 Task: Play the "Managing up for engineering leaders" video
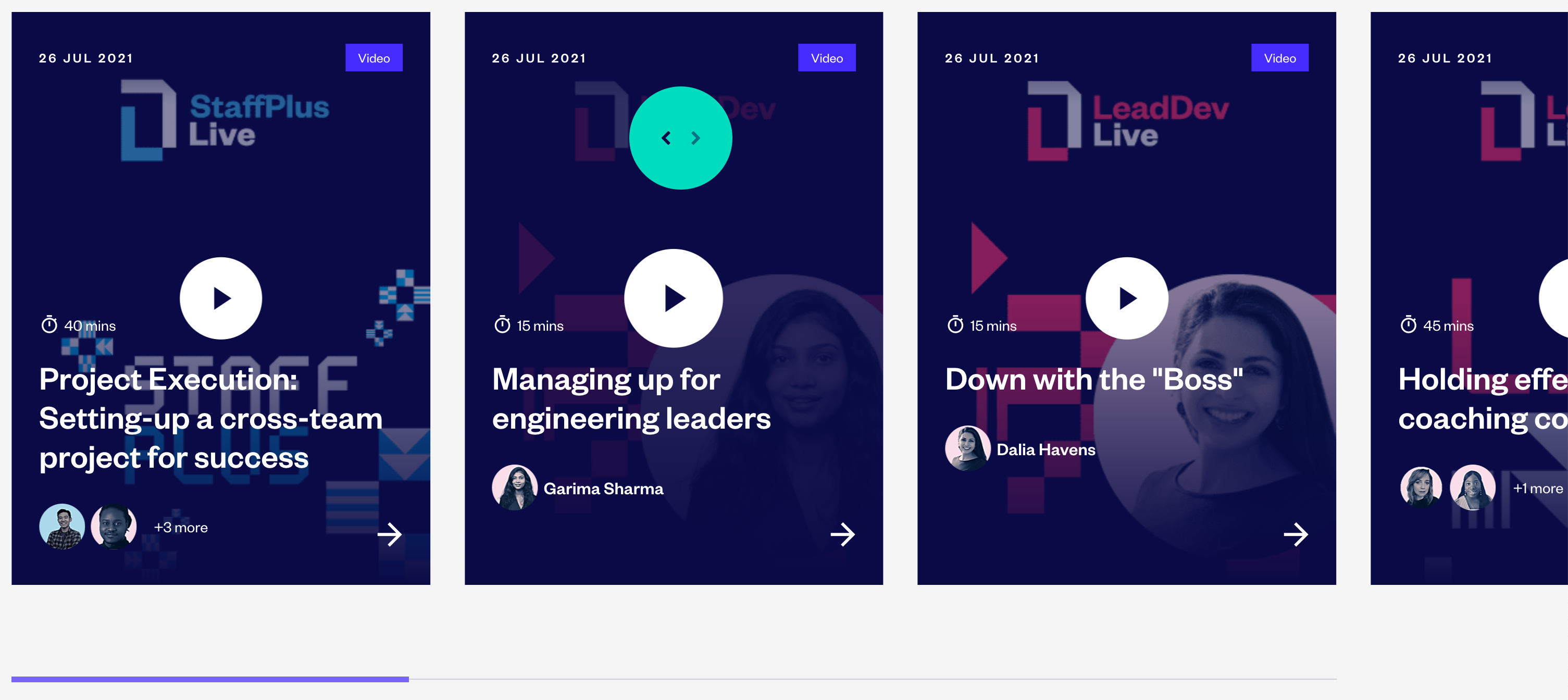(673, 297)
